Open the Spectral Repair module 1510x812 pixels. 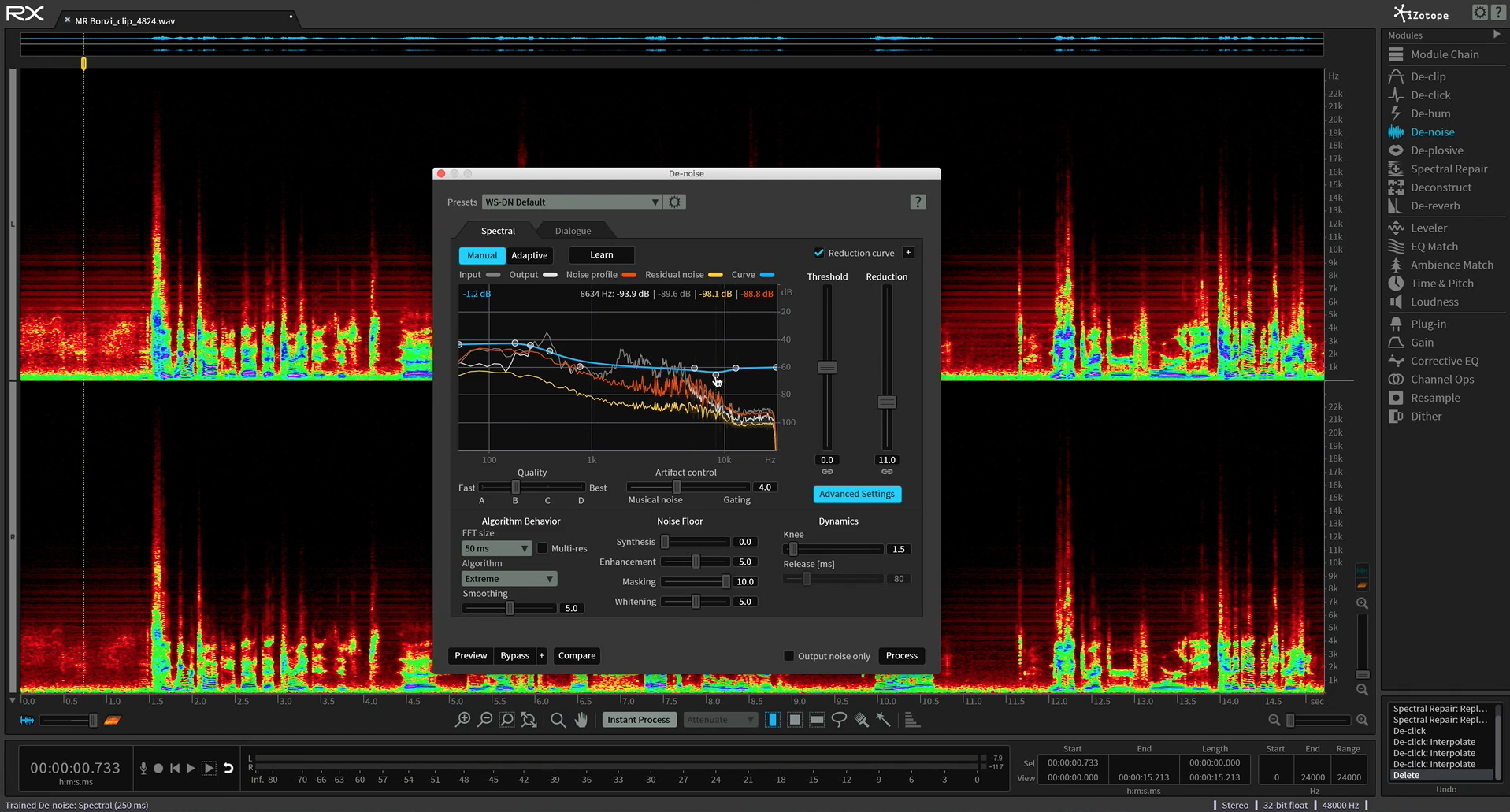(1448, 169)
